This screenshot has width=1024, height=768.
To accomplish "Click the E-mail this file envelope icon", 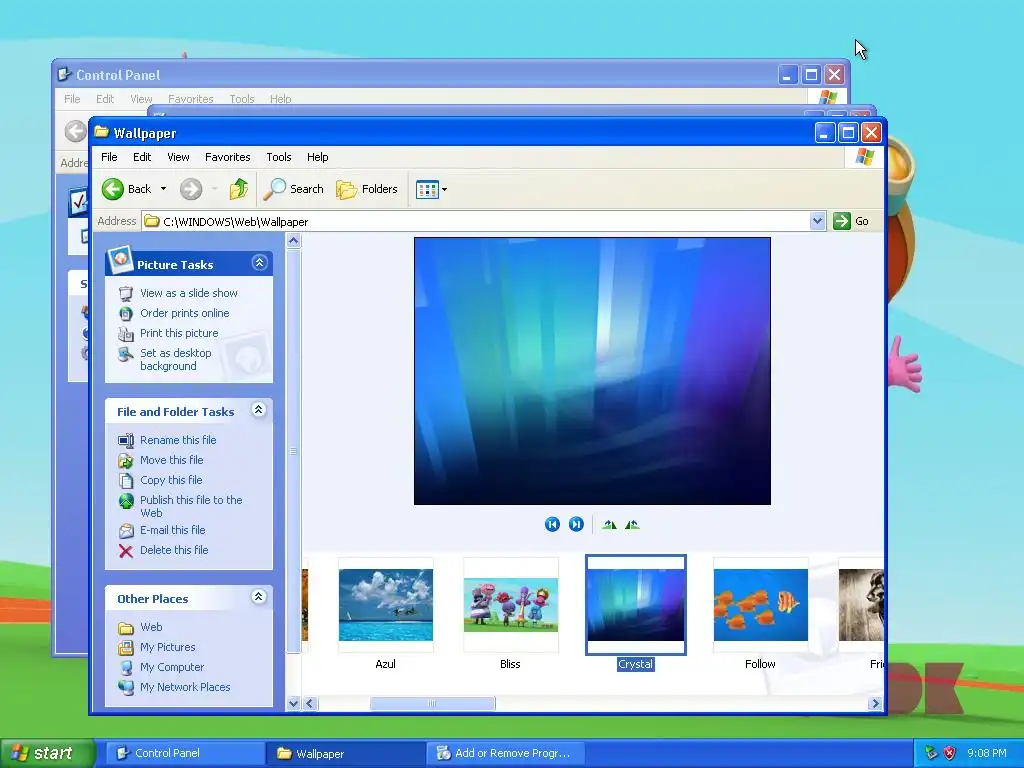I will 125,531.
